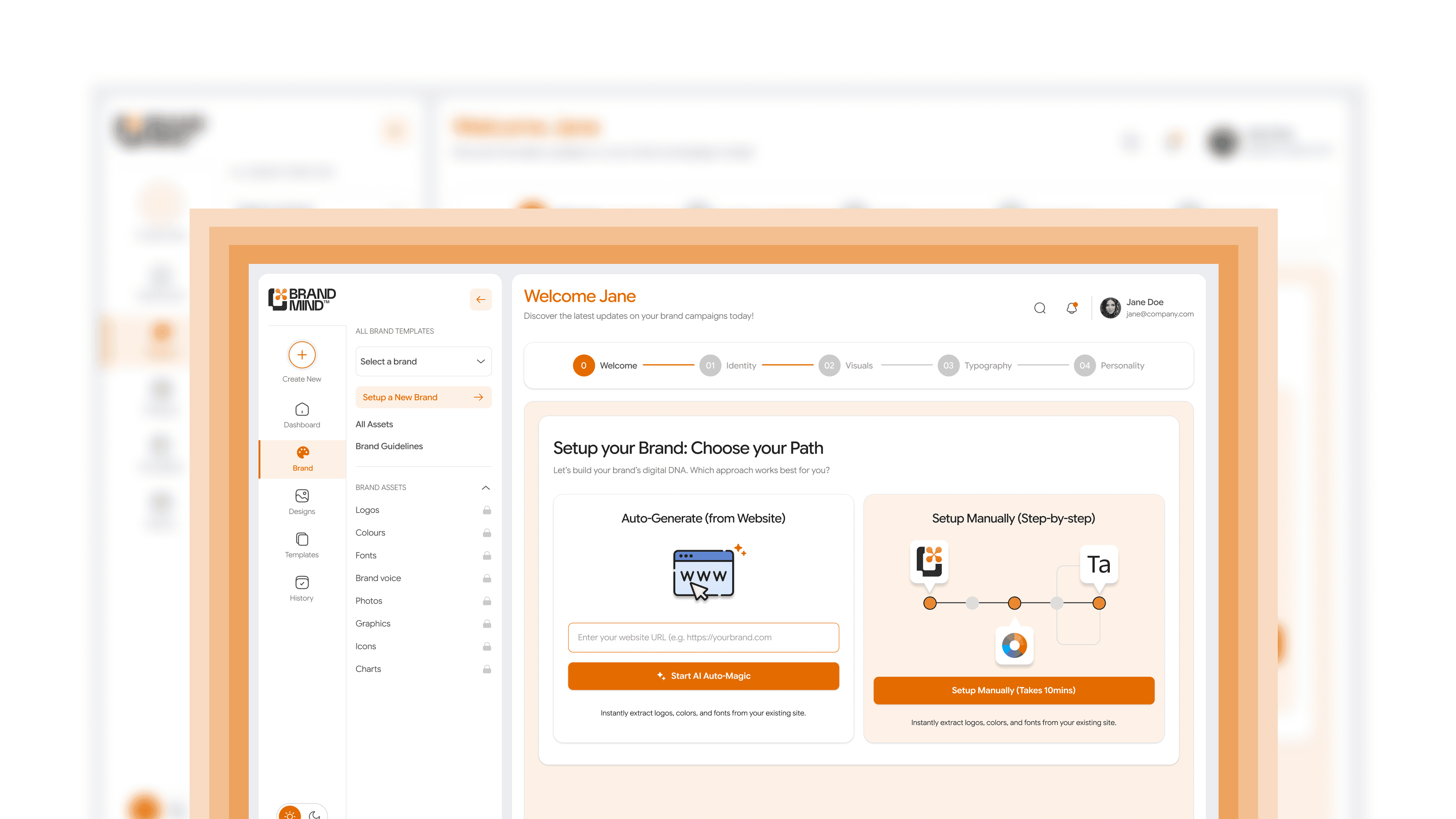
Task: Go to step 02 Visuals
Action: point(846,365)
